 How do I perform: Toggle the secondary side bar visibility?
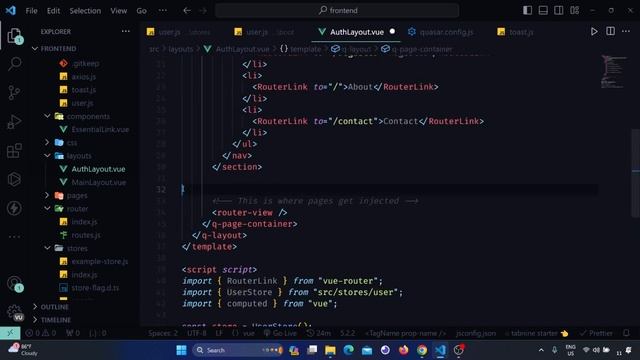tap(559, 10)
